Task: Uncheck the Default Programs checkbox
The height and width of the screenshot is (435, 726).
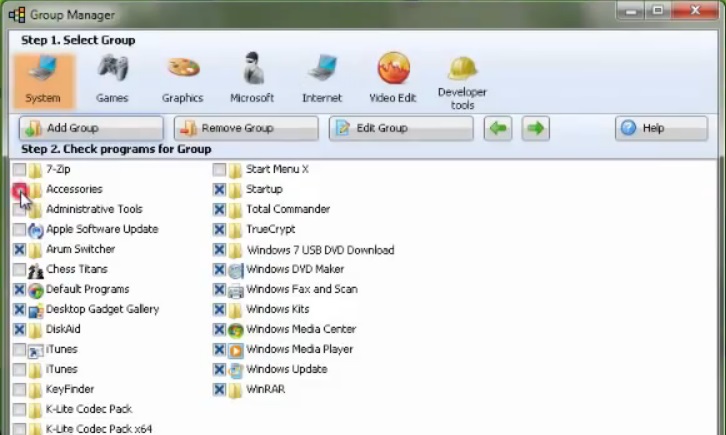Action: click(x=19, y=290)
